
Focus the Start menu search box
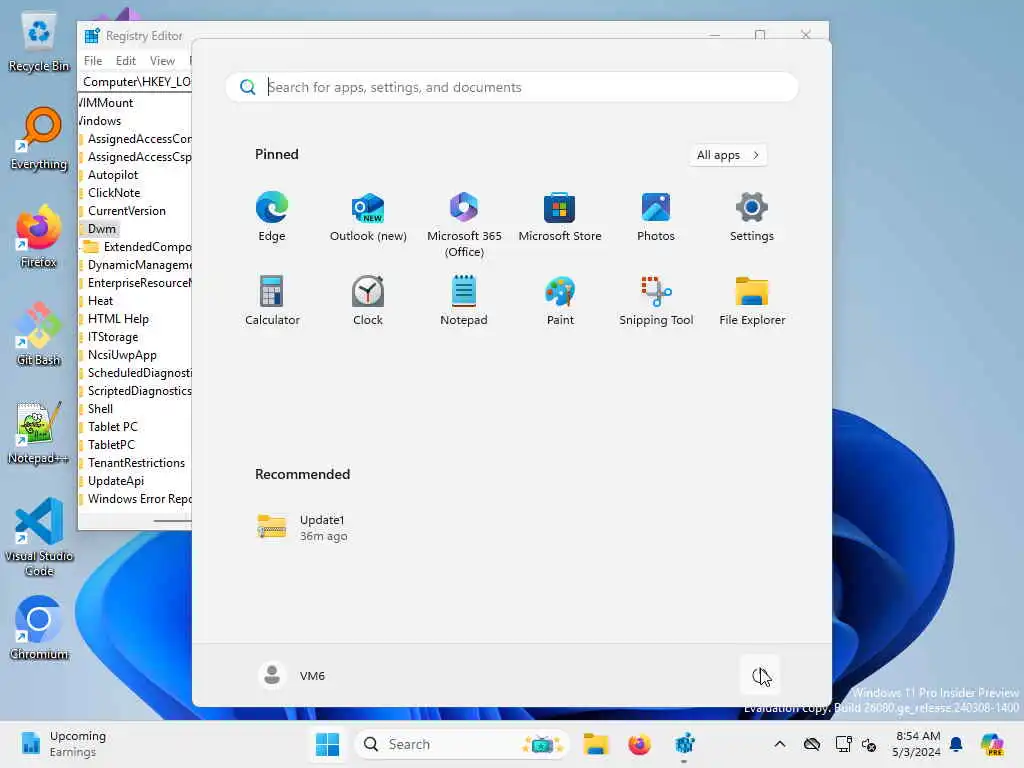click(511, 87)
